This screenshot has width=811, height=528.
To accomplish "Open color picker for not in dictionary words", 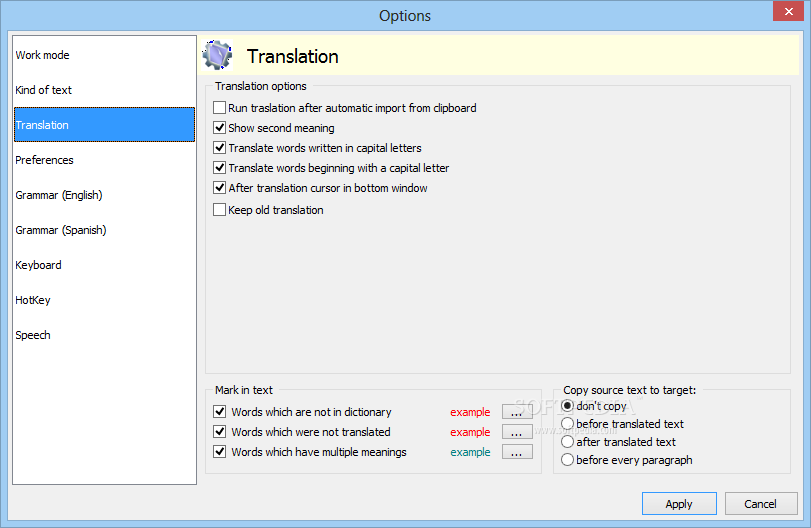I will click(x=517, y=412).
